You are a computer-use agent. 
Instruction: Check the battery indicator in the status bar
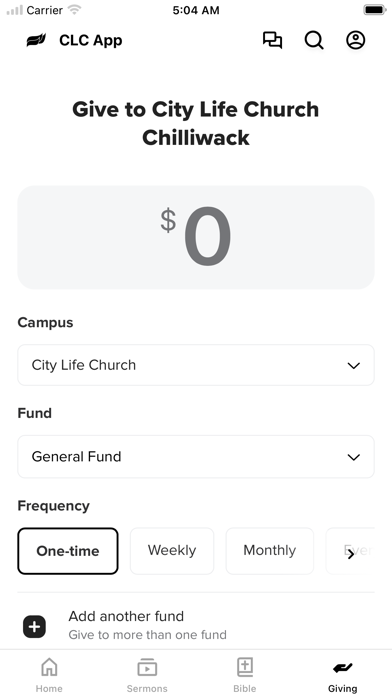[x=375, y=10]
